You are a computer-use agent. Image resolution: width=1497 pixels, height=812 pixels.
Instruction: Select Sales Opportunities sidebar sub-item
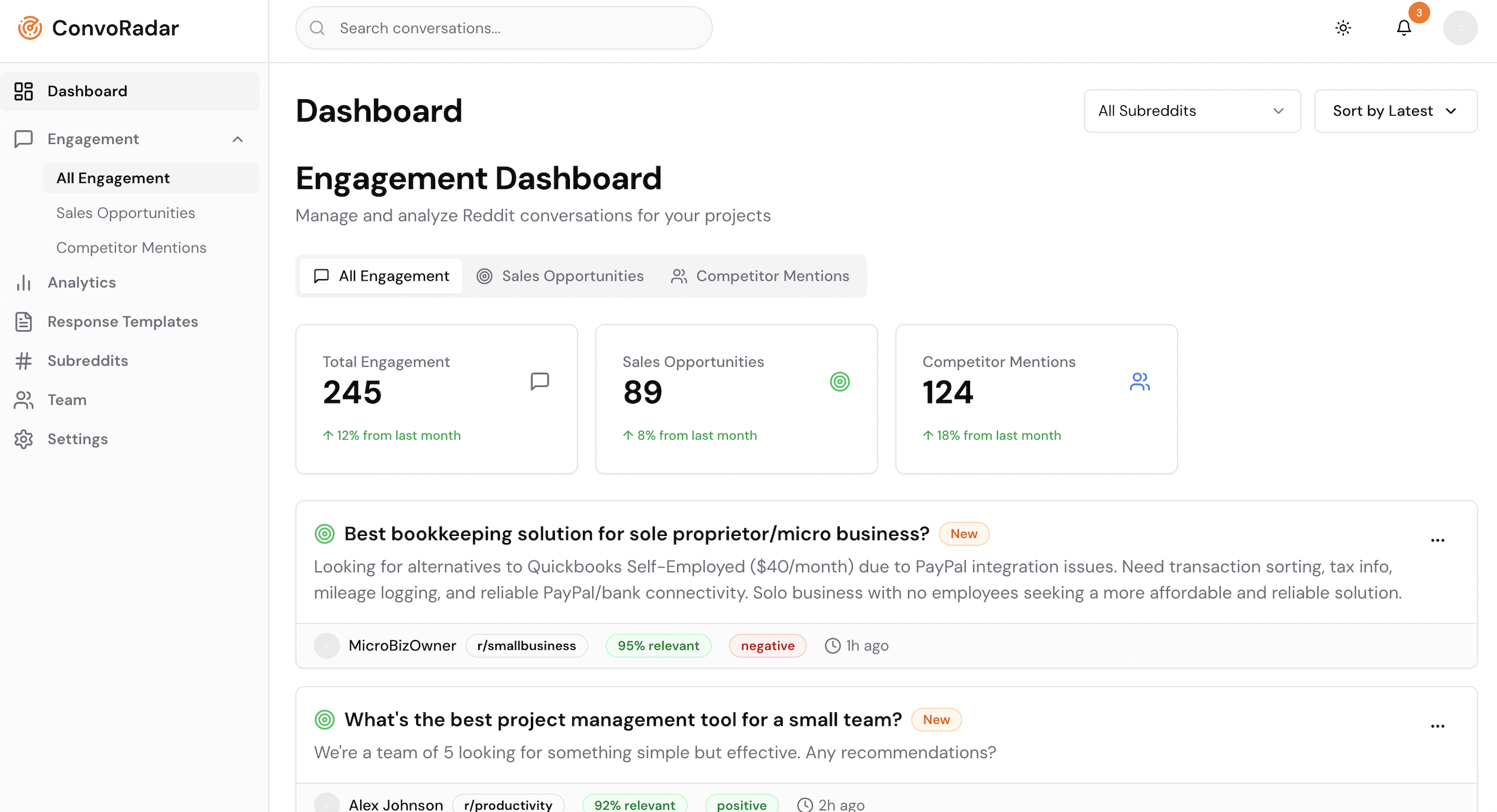pyautogui.click(x=125, y=213)
